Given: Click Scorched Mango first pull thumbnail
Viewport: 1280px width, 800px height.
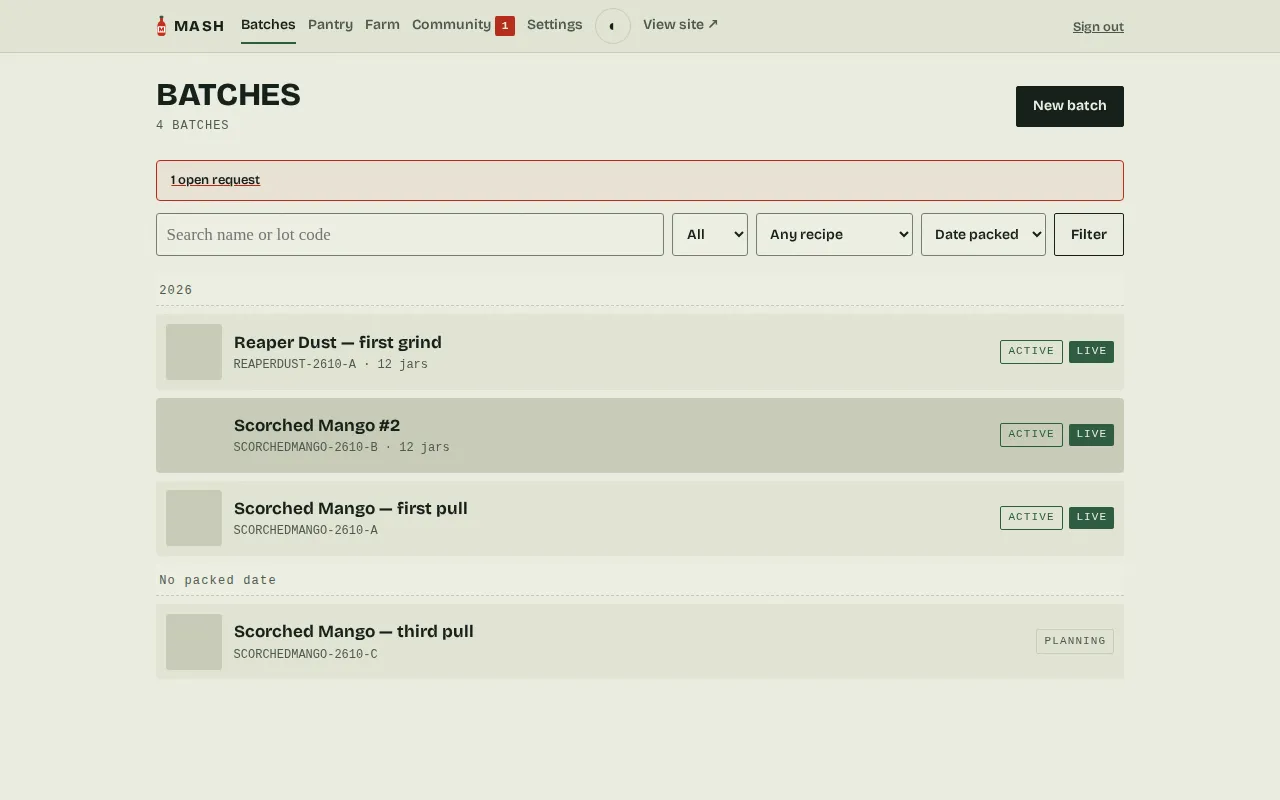Looking at the screenshot, I should pos(194,518).
